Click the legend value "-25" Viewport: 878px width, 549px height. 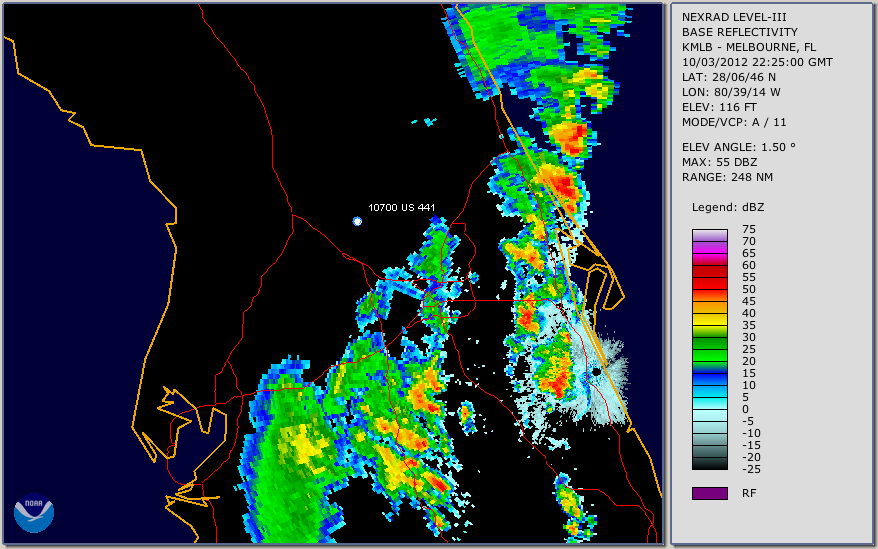point(751,469)
